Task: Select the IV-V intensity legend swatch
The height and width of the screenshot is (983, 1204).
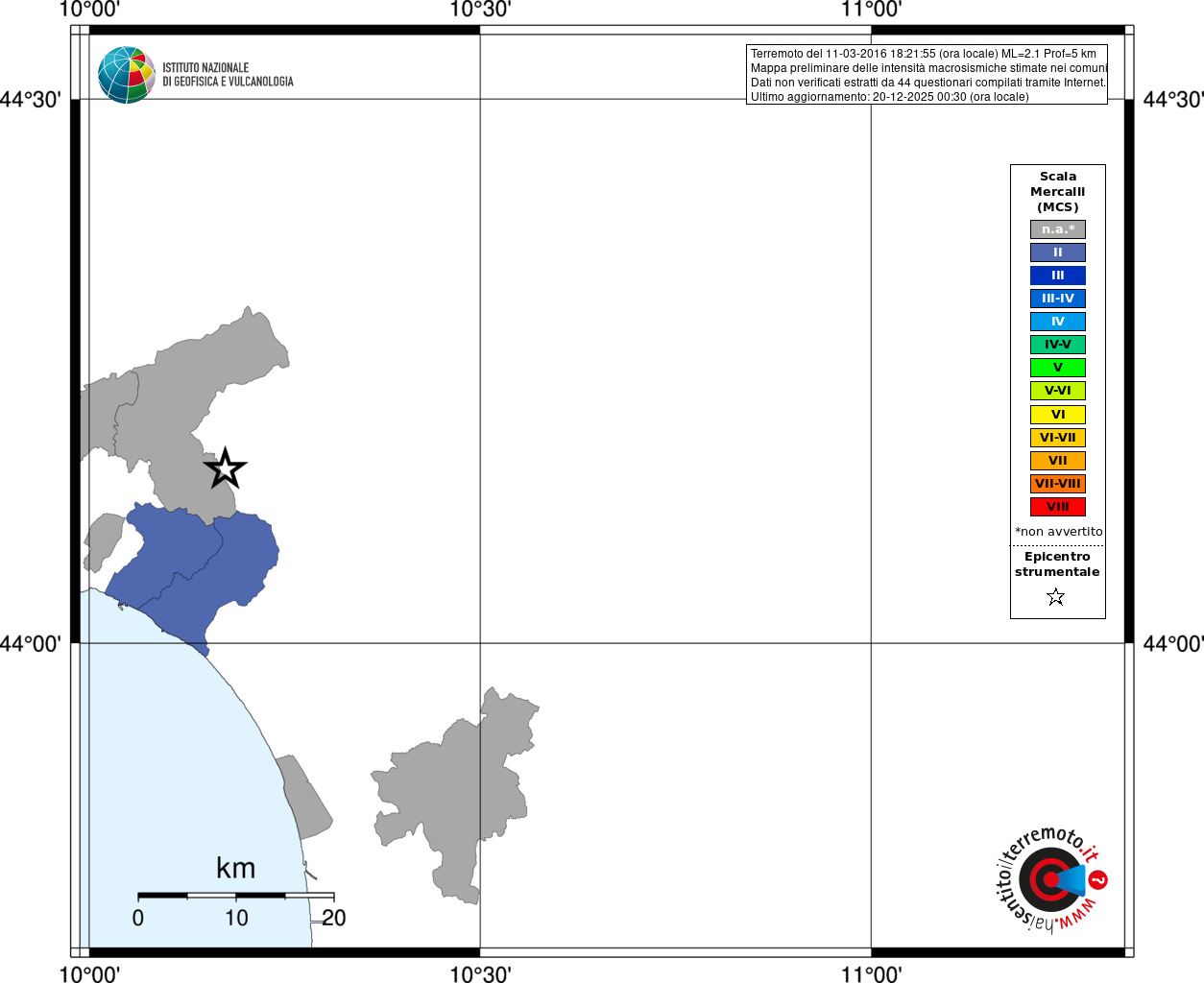Action: pos(1058,345)
